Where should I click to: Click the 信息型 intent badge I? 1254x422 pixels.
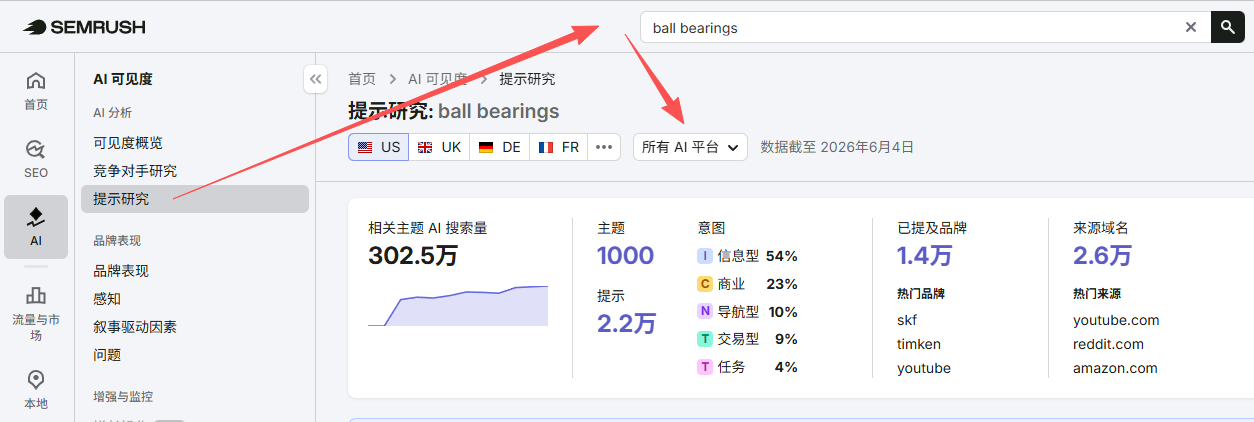705,256
